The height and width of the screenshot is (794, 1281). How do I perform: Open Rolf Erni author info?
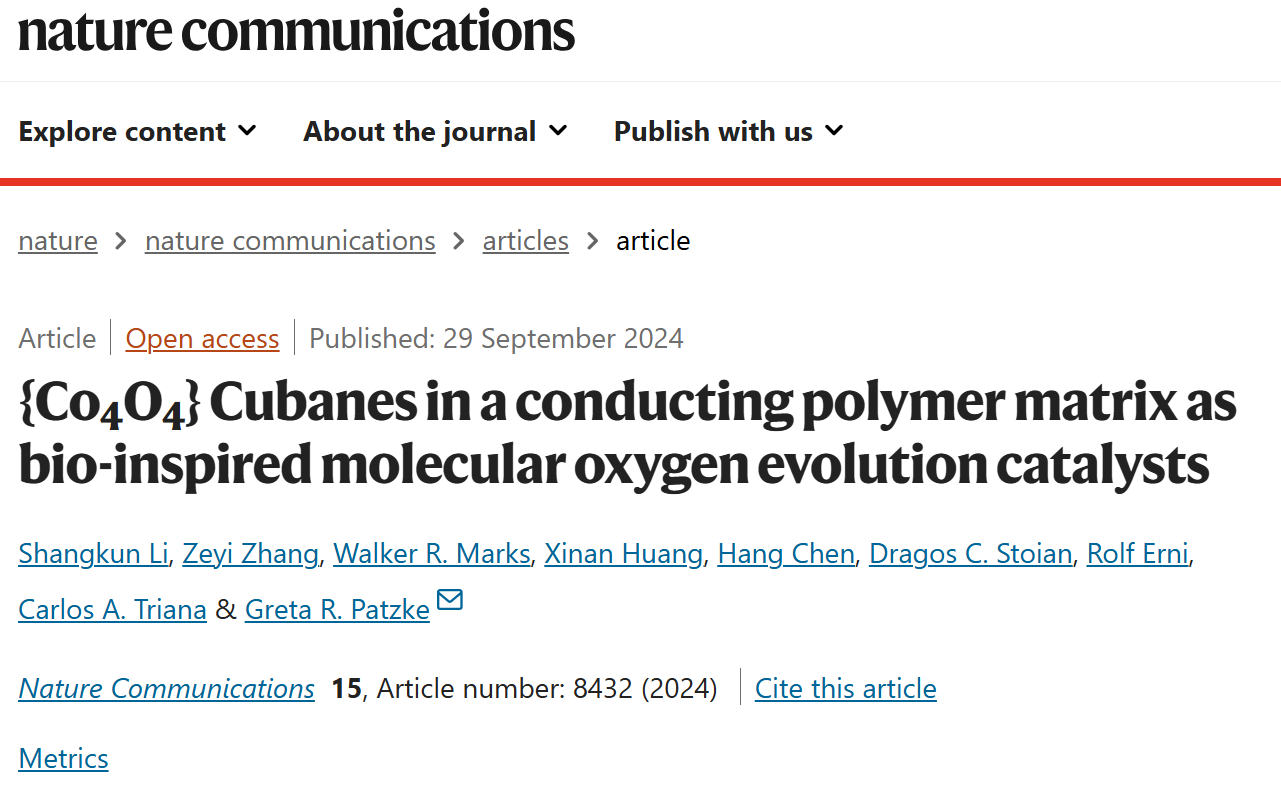pos(1138,553)
